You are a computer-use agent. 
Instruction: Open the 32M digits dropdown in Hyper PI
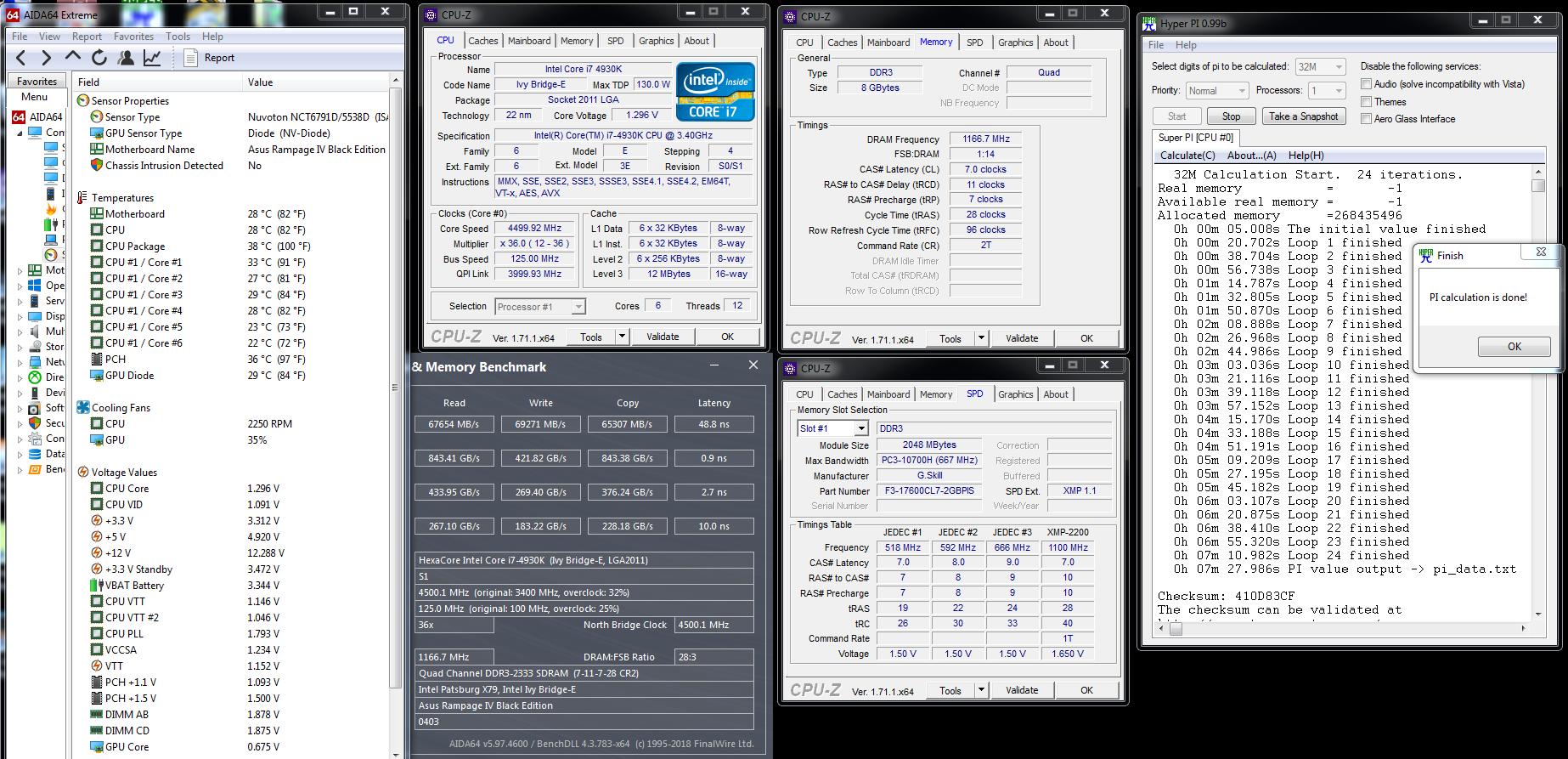point(1321,67)
